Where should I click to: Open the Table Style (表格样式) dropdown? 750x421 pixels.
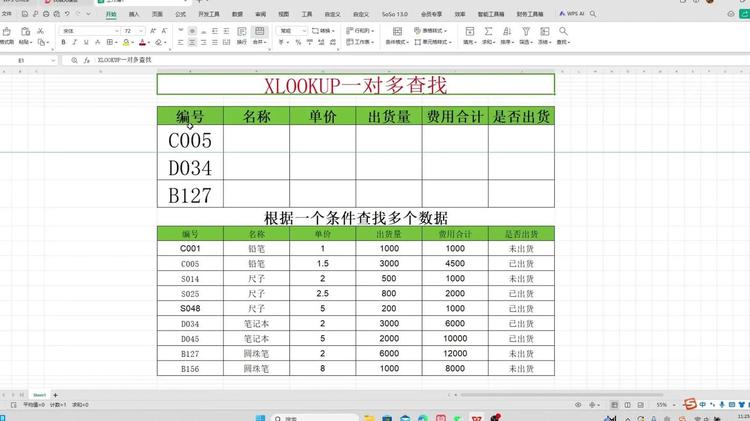pyautogui.click(x=430, y=31)
